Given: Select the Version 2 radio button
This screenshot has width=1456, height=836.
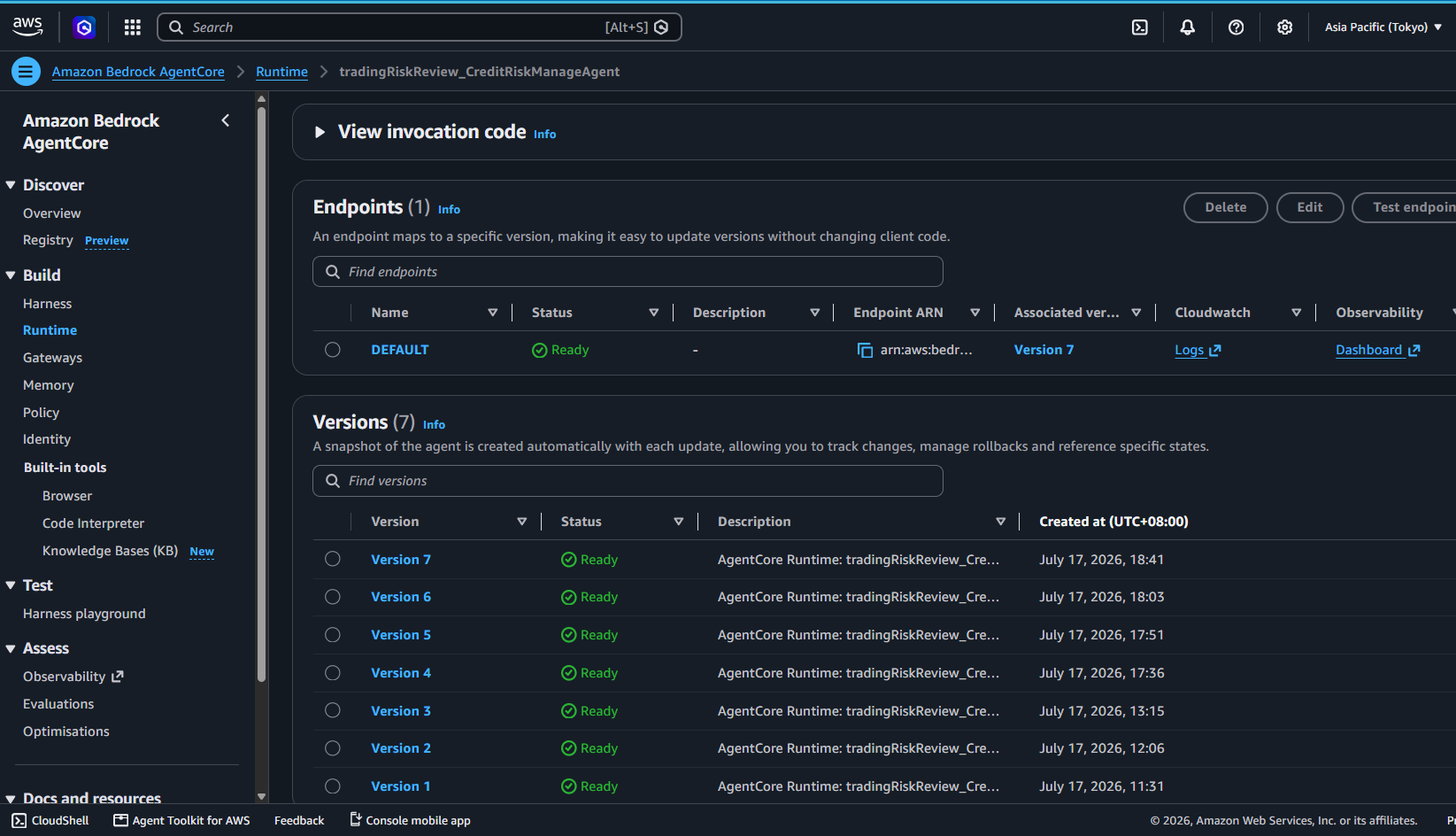Looking at the screenshot, I should [333, 748].
